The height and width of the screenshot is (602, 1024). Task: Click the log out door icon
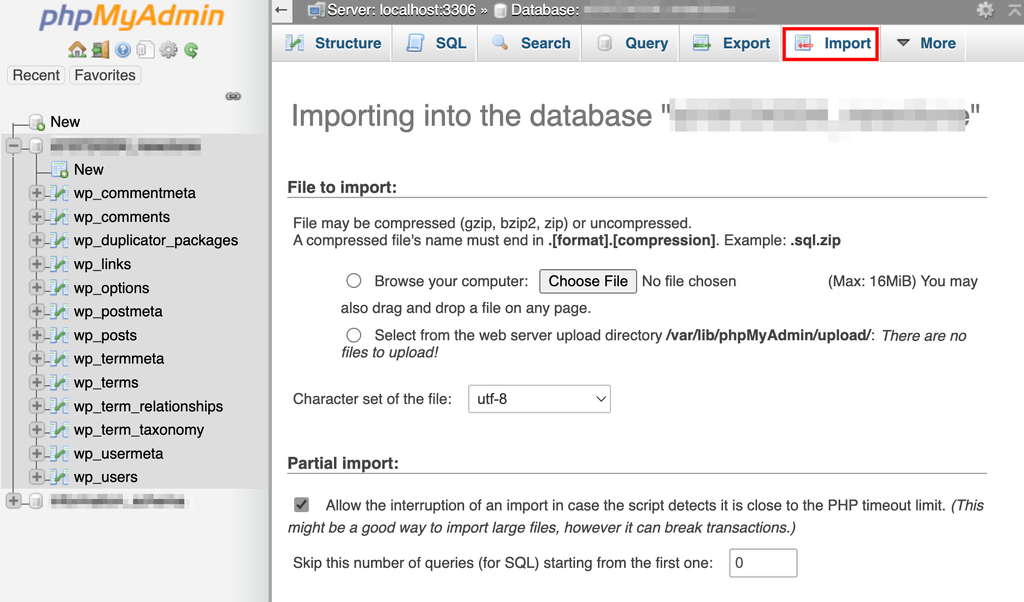101,50
